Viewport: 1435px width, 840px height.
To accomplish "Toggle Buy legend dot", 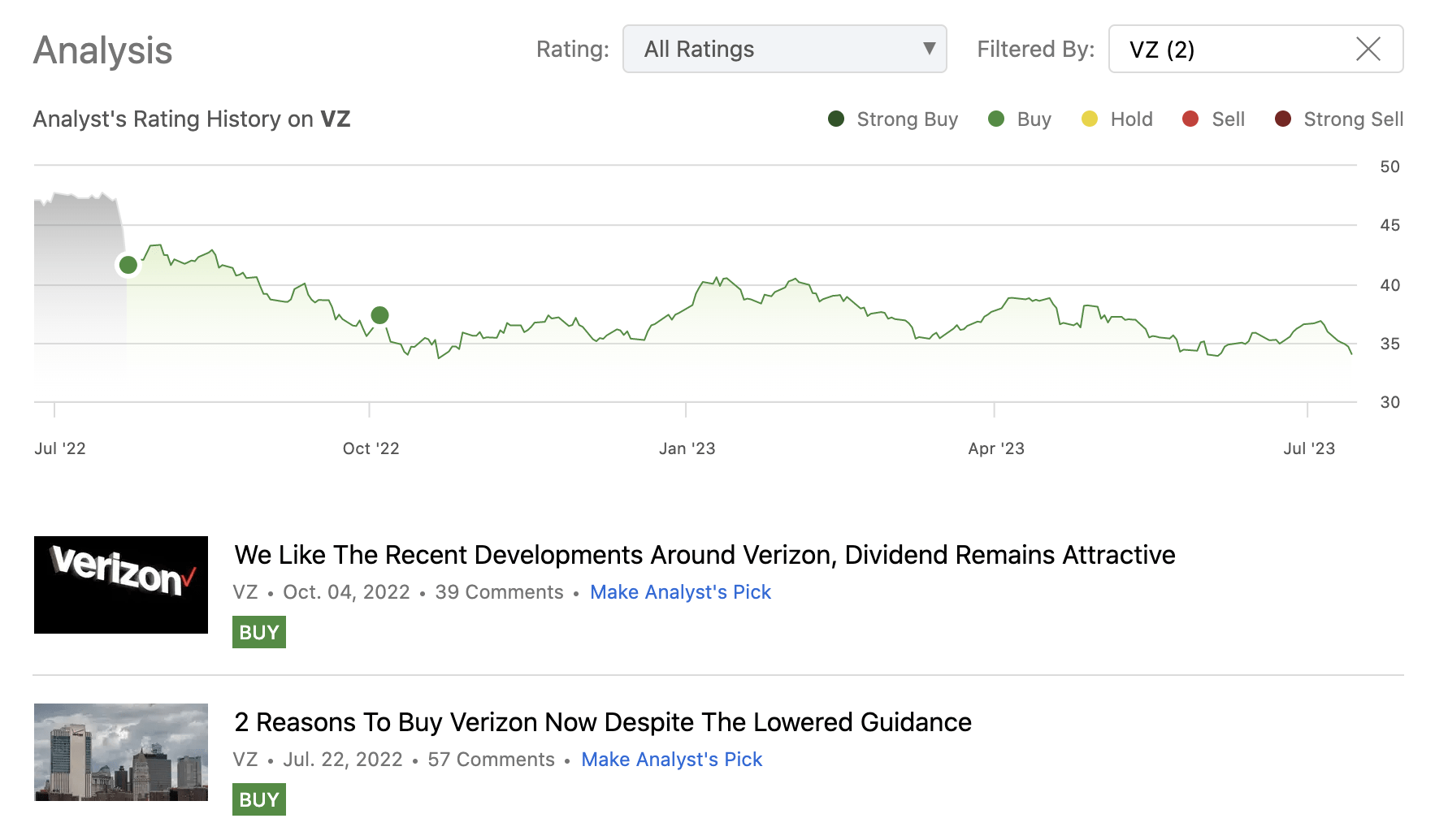I will [996, 119].
